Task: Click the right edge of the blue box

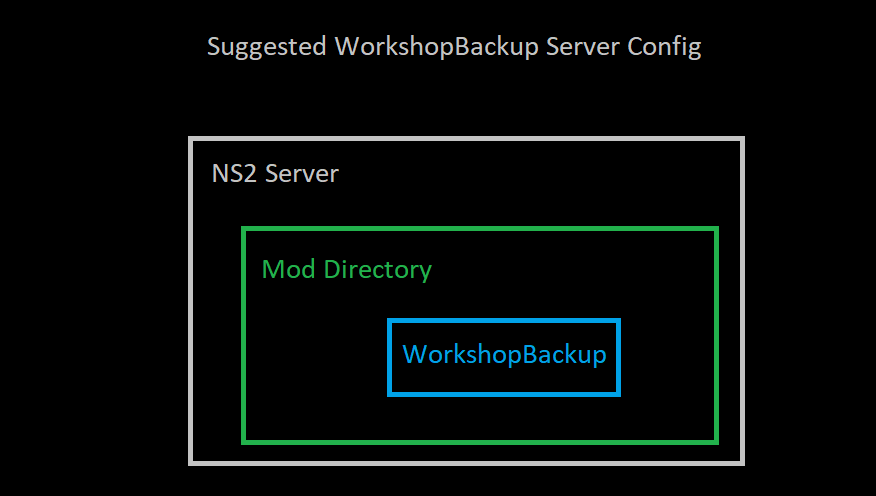Action: 618,357
